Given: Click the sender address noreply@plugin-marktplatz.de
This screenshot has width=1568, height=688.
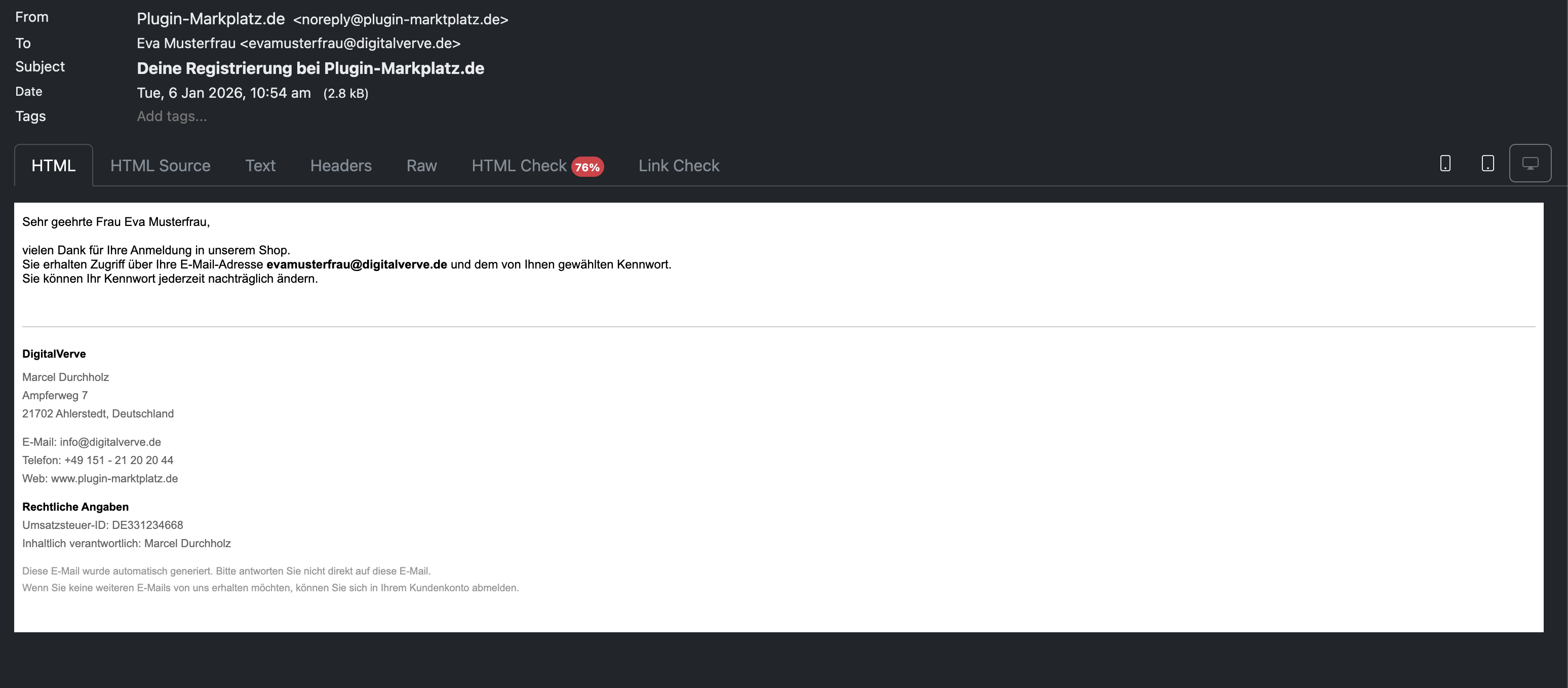Looking at the screenshot, I should [401, 19].
